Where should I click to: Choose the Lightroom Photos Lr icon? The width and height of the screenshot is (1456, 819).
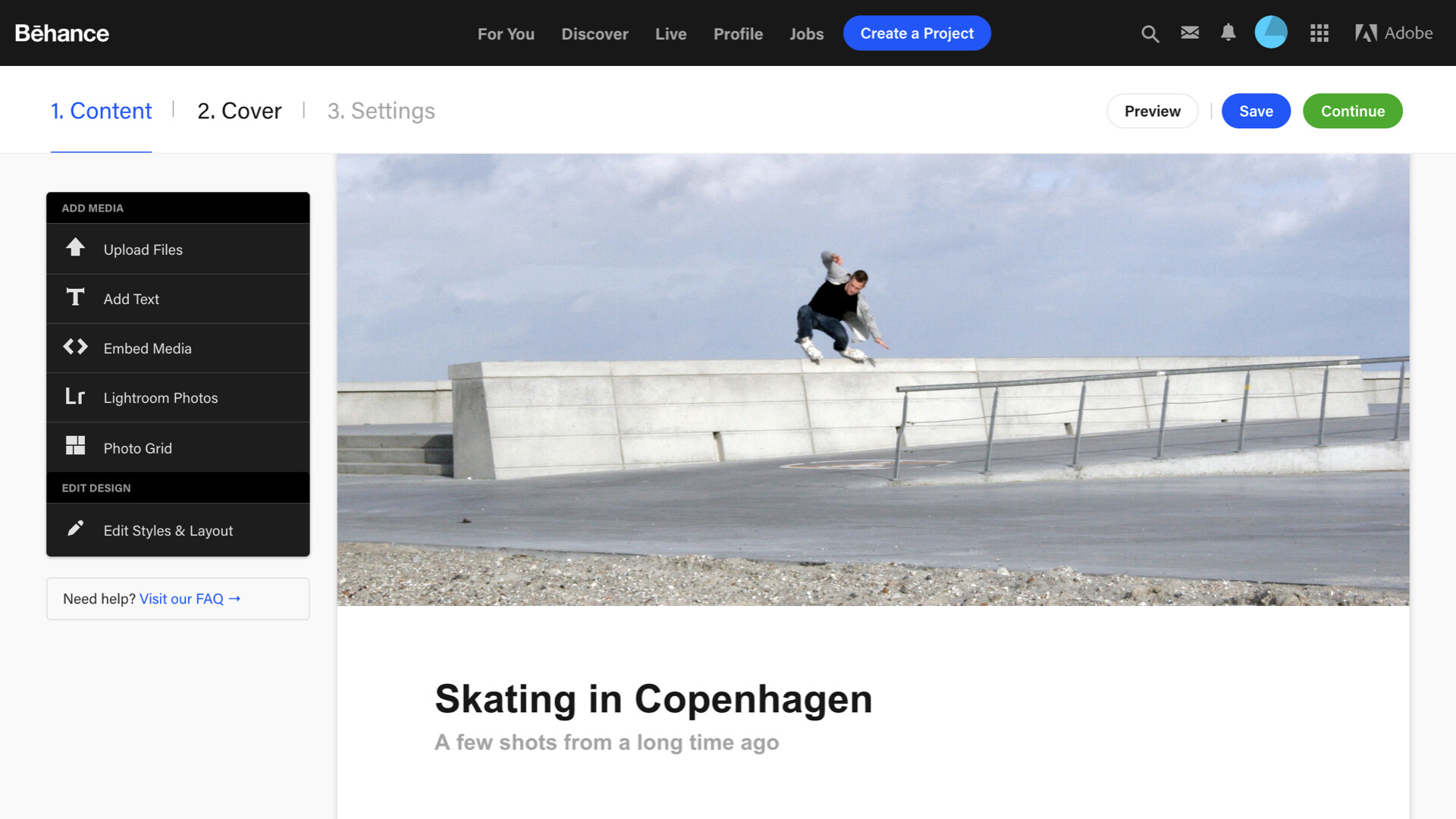pos(75,397)
